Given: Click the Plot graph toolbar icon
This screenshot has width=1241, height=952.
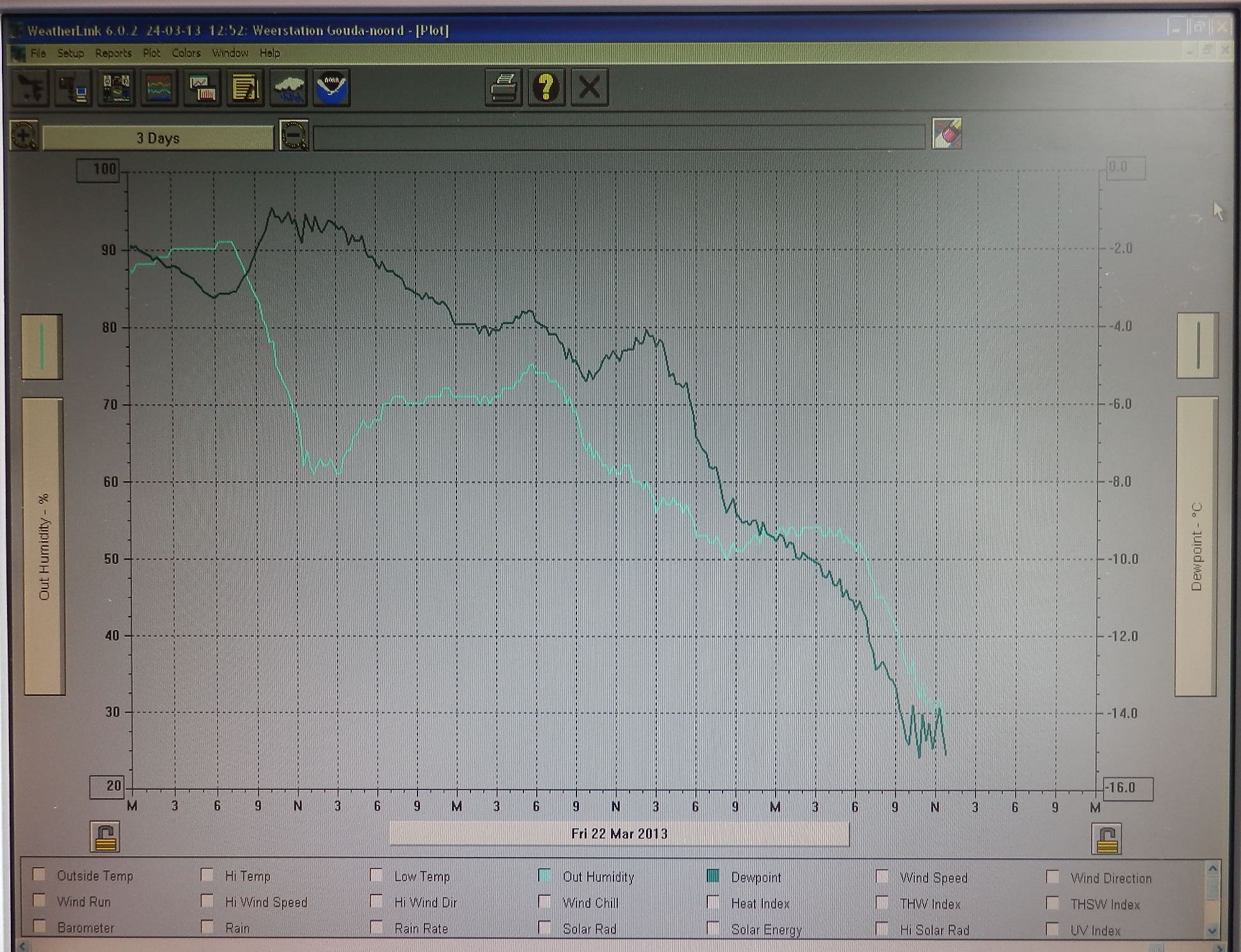Looking at the screenshot, I should [x=203, y=88].
